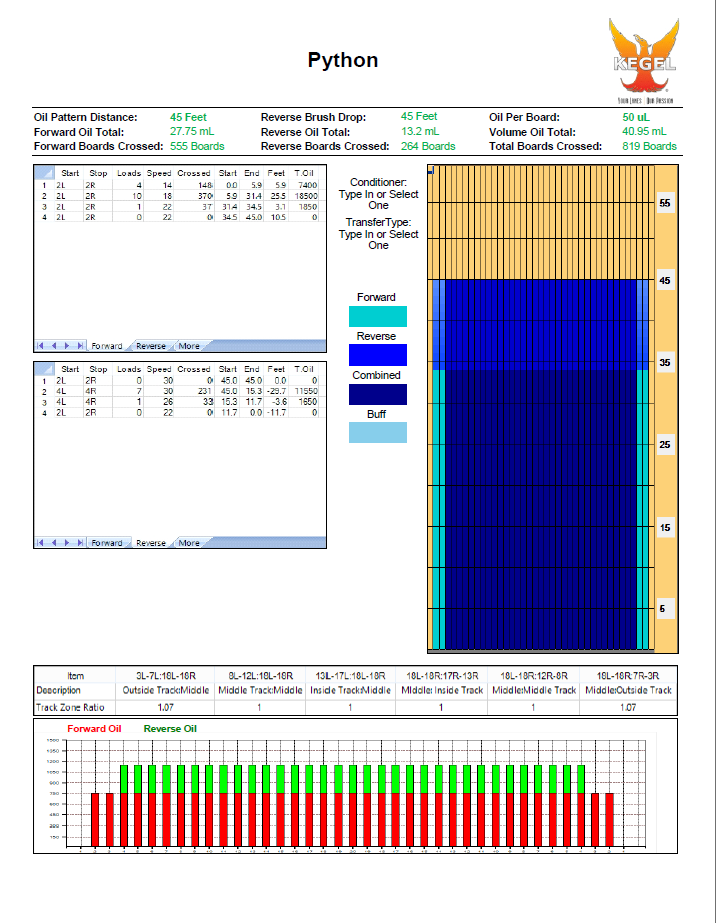
Task: Open the Forward tab in lower table
Action: (107, 543)
